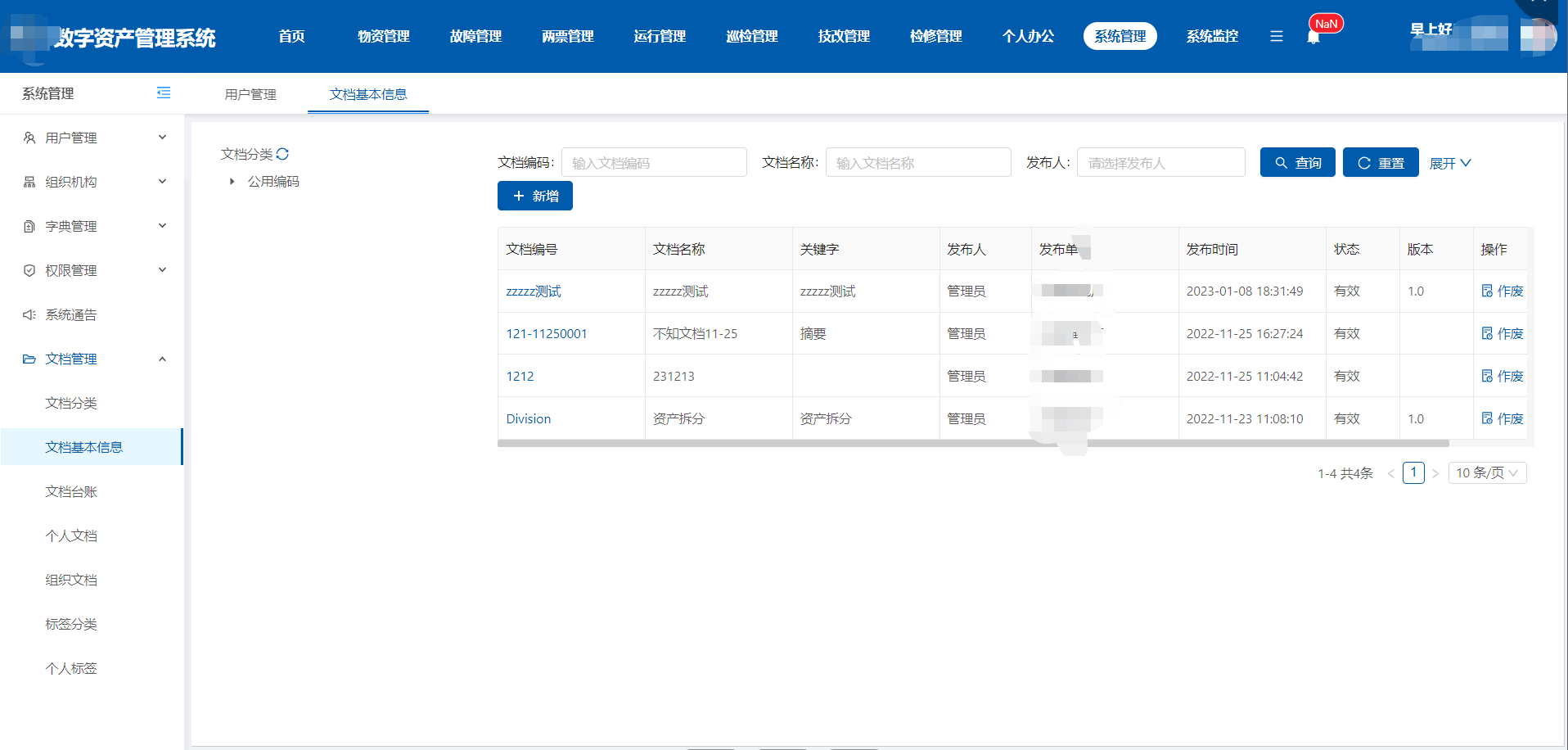Screen dimensions: 1568x750
Task: Expand the 字典管理 sidebar menu chevron
Action: coord(162,226)
